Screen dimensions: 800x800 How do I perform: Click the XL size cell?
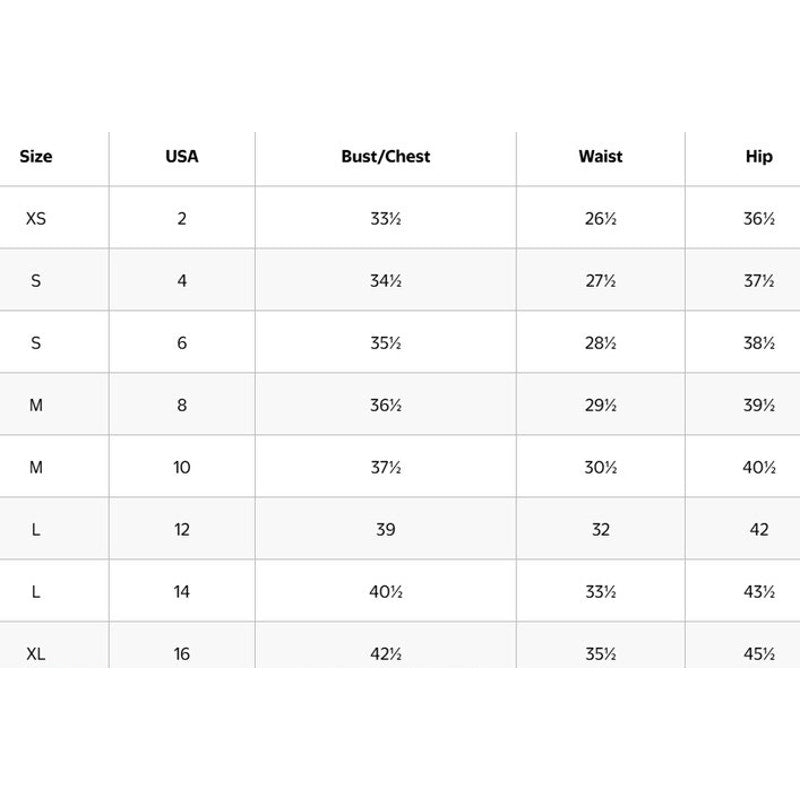36,654
